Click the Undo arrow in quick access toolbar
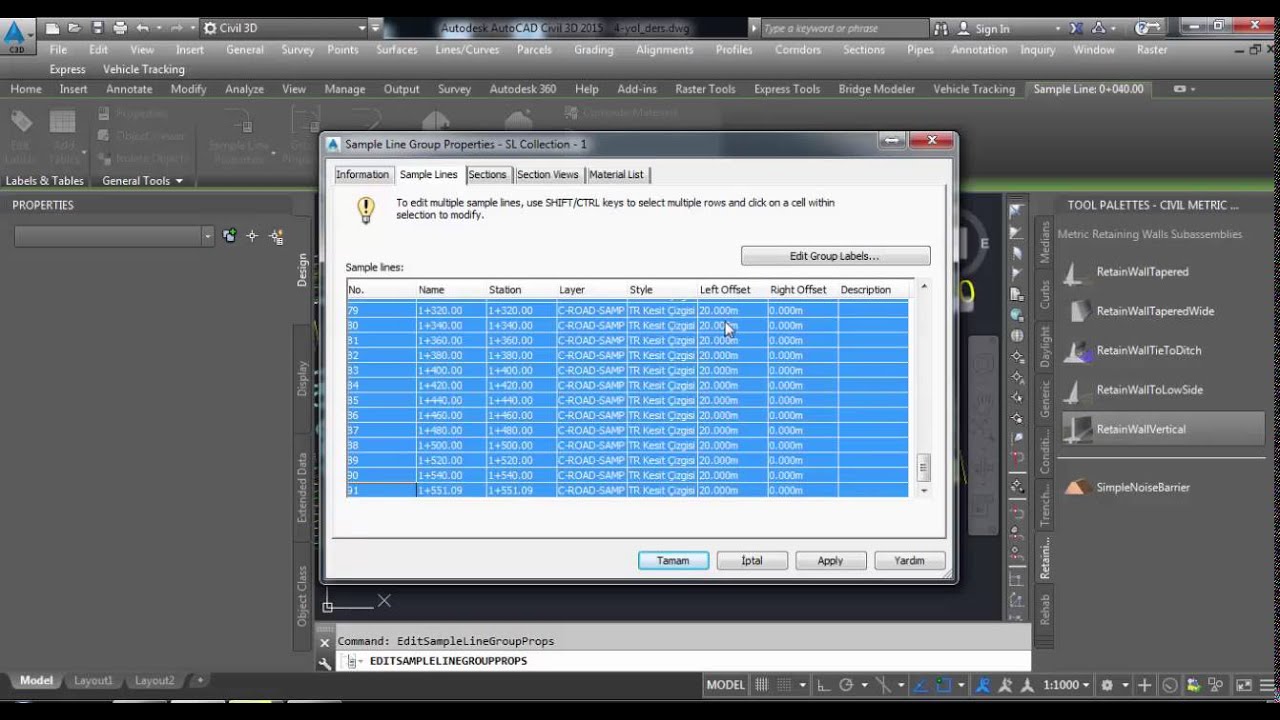The height and width of the screenshot is (720, 1280). [x=142, y=28]
